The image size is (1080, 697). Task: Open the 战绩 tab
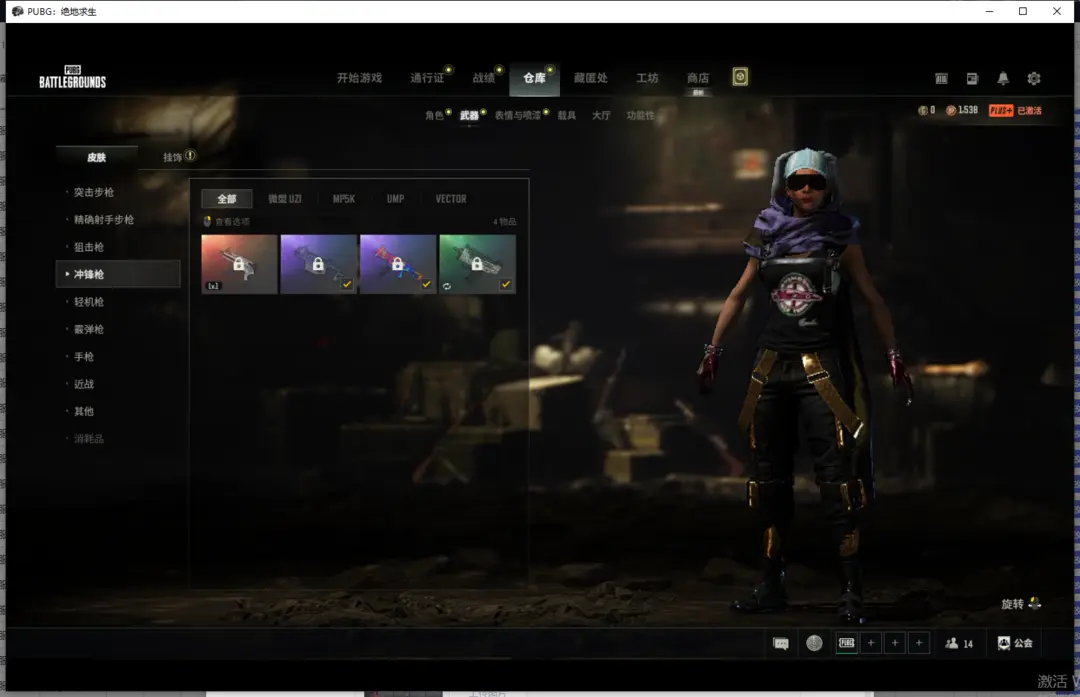point(484,78)
